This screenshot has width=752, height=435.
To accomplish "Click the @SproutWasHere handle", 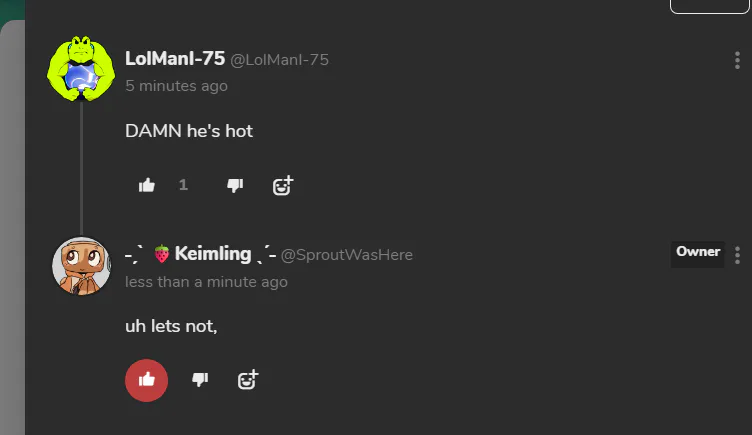I will pyautogui.click(x=347, y=255).
